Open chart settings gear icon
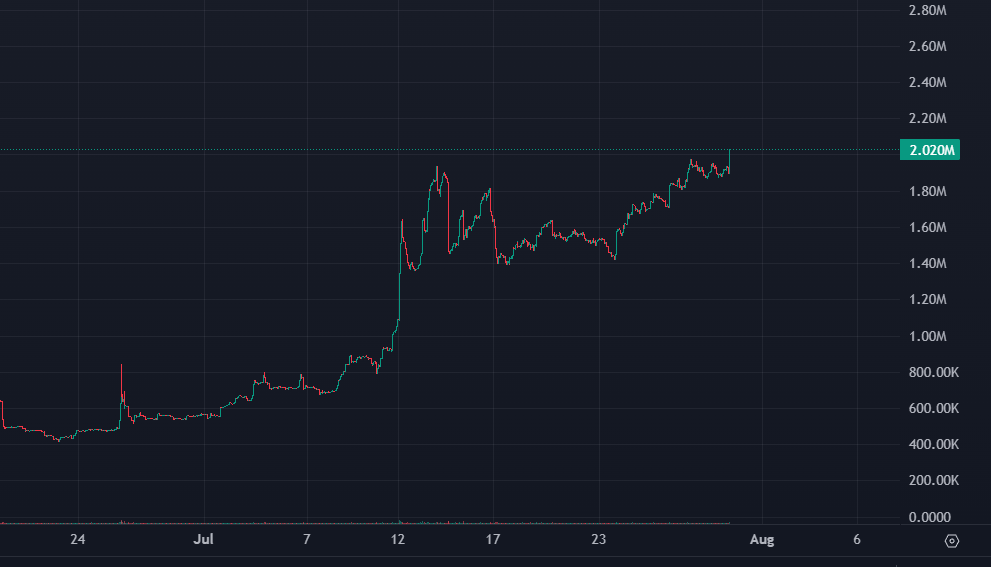The image size is (991, 567). 952,541
